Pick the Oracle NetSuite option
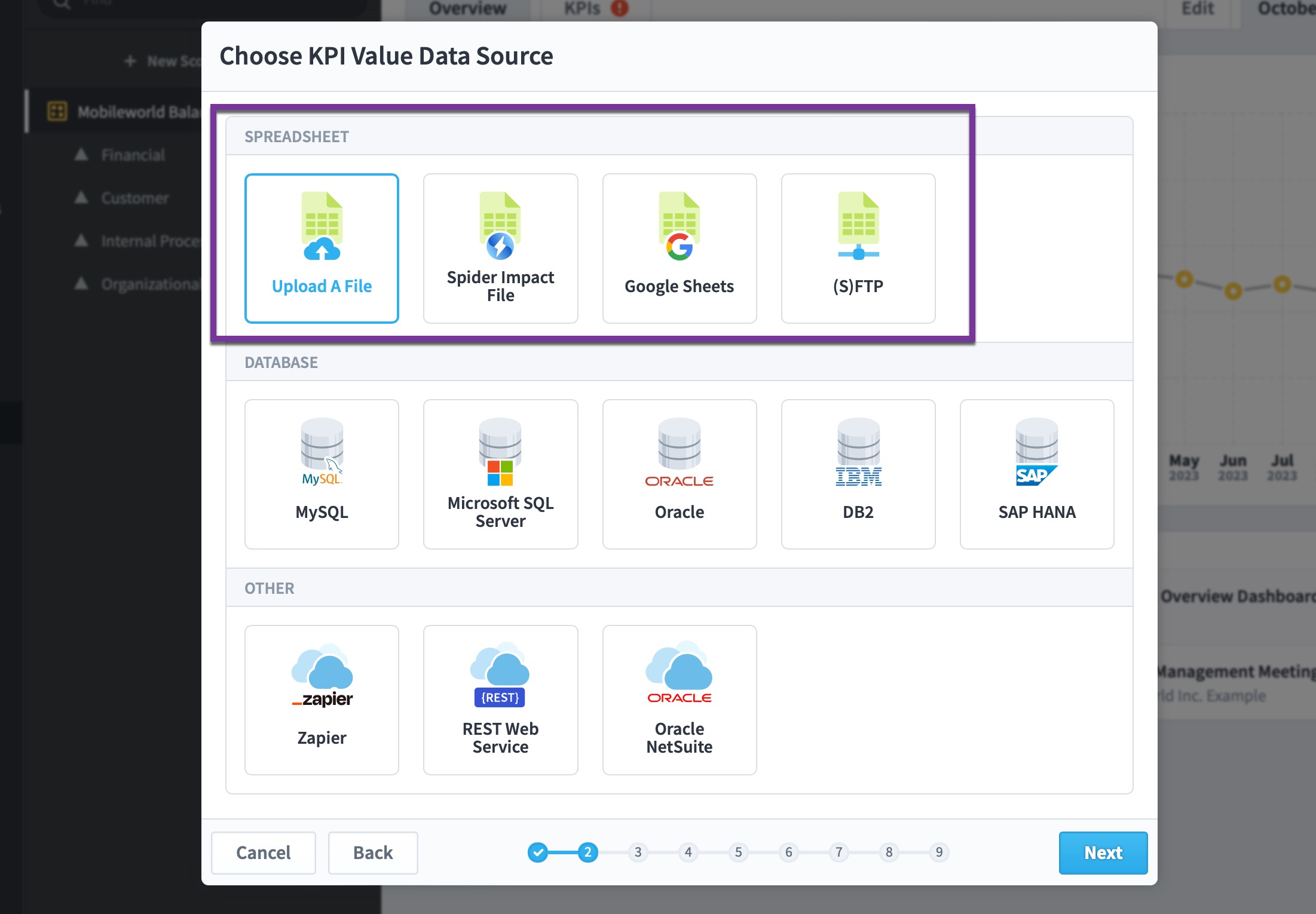Viewport: 1316px width, 914px height. click(680, 700)
